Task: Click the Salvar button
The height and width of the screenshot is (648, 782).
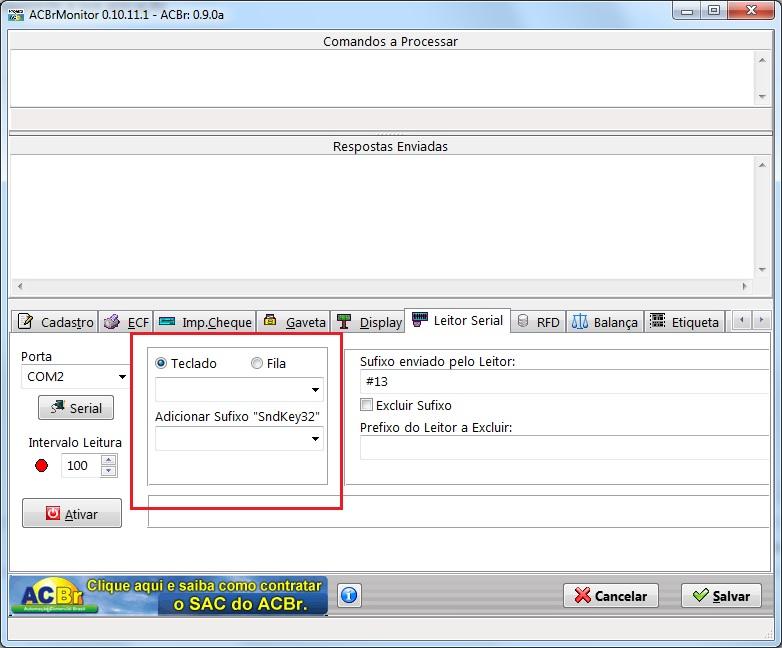Action: [x=721, y=596]
